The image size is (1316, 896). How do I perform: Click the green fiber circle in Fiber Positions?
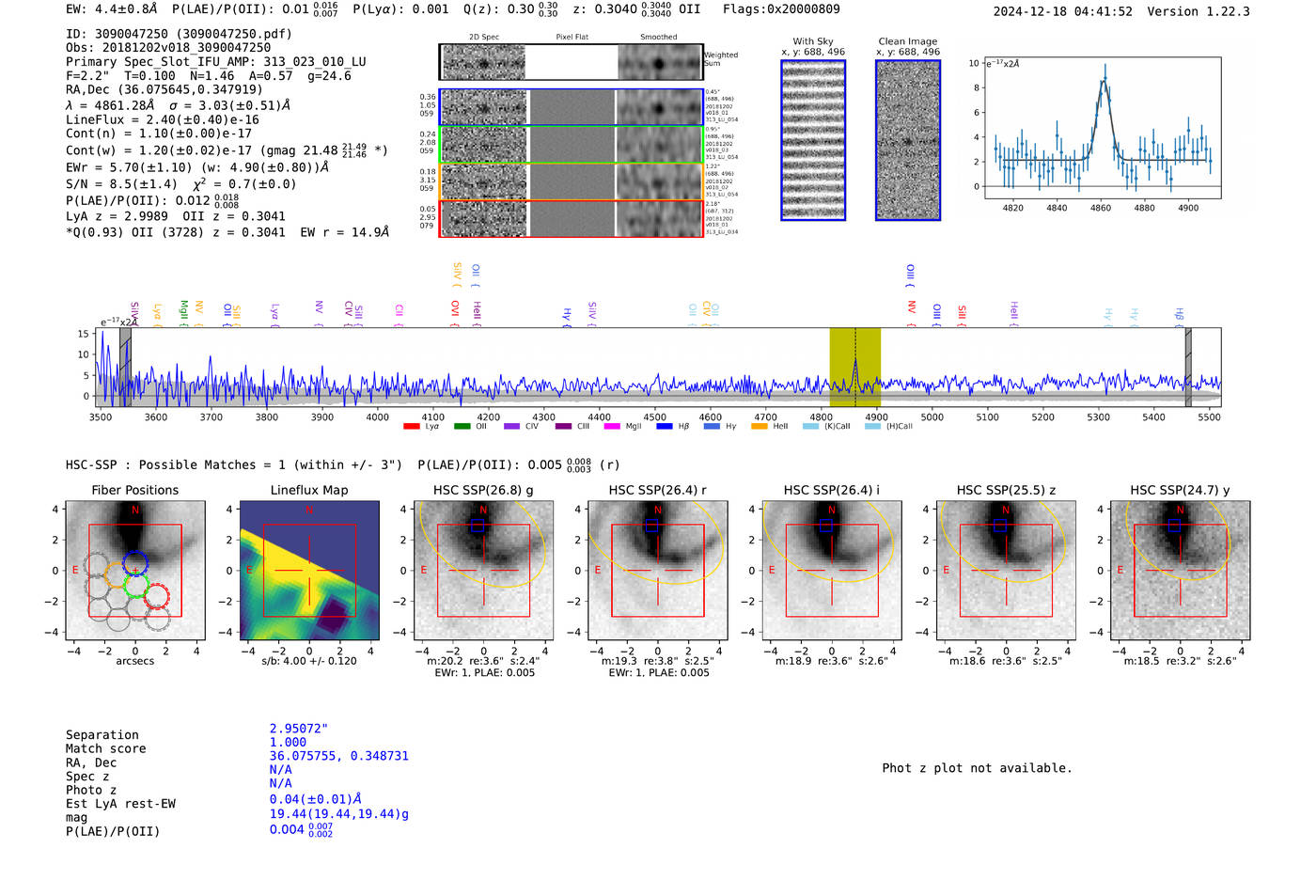137,587
